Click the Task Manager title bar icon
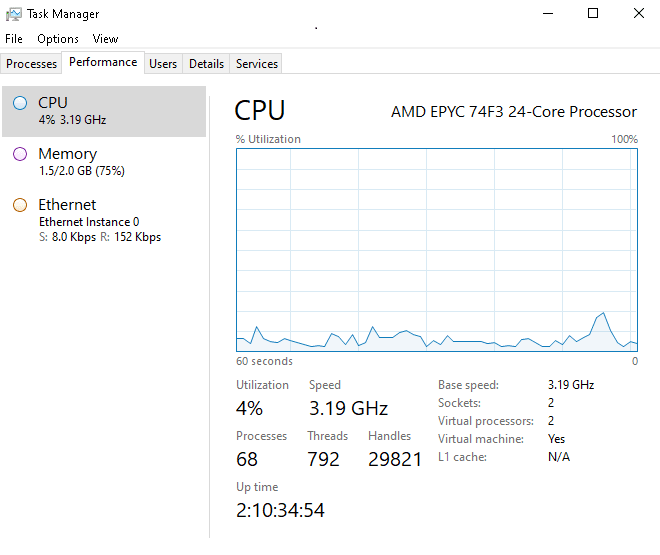Viewport: 660px width, 555px height. 14,14
